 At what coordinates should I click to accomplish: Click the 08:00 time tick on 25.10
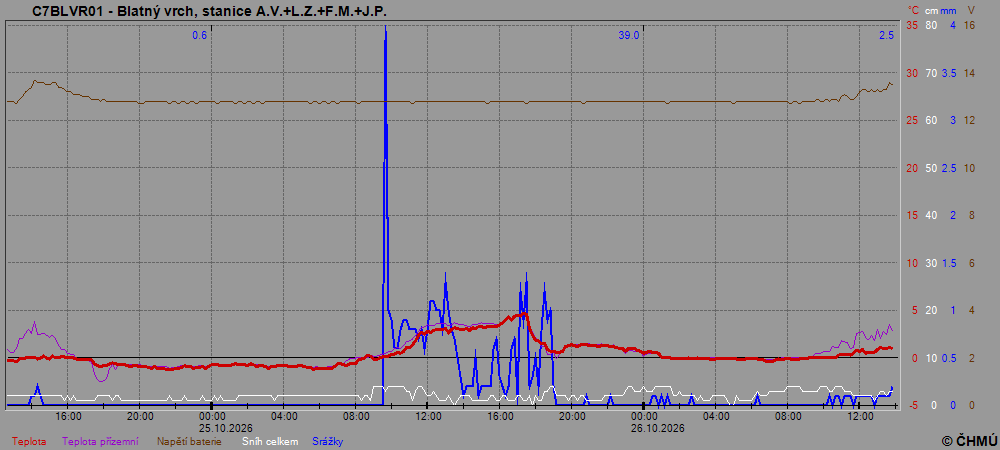coord(356,417)
